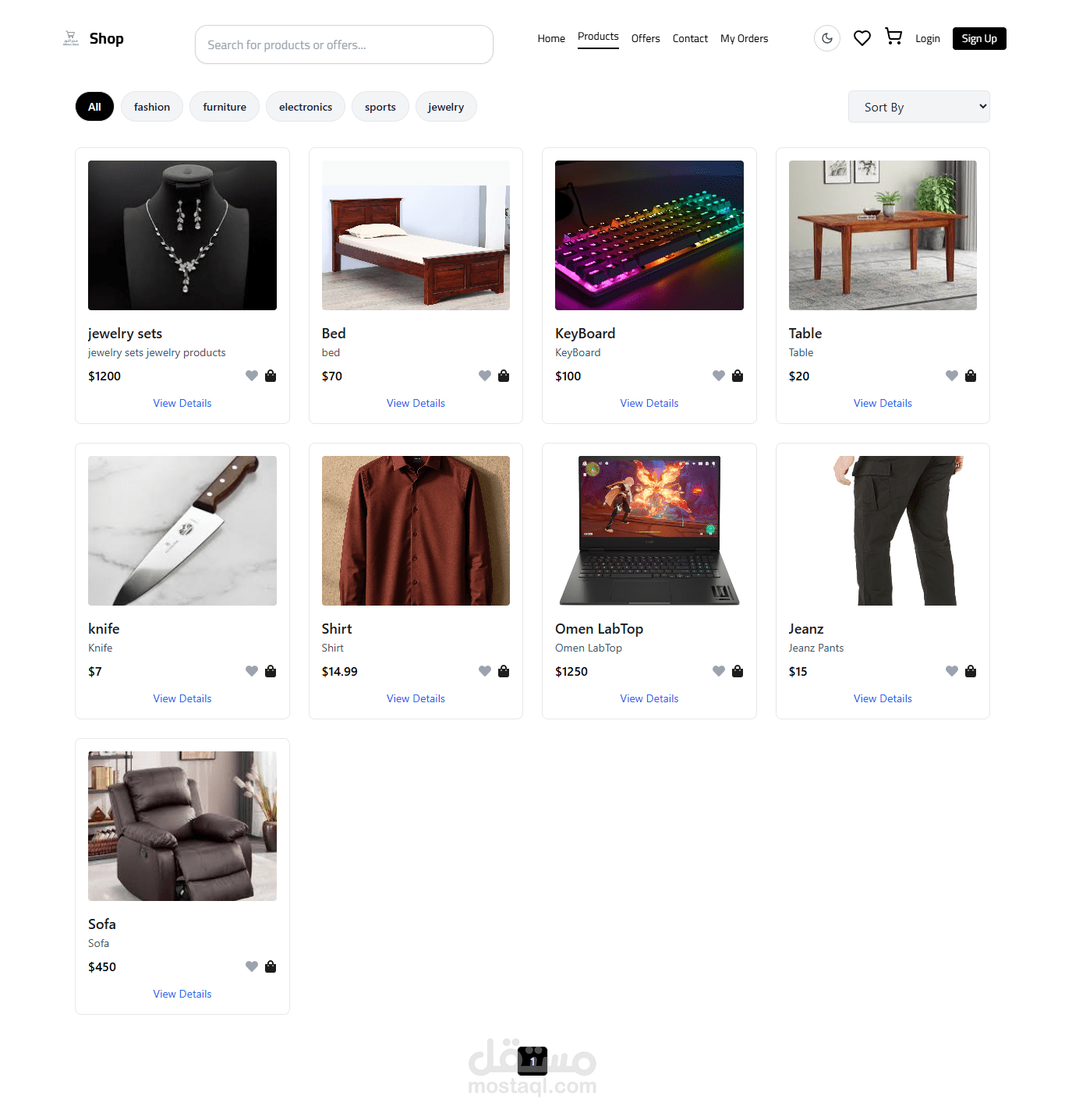Select the furniture category filter

225,107
